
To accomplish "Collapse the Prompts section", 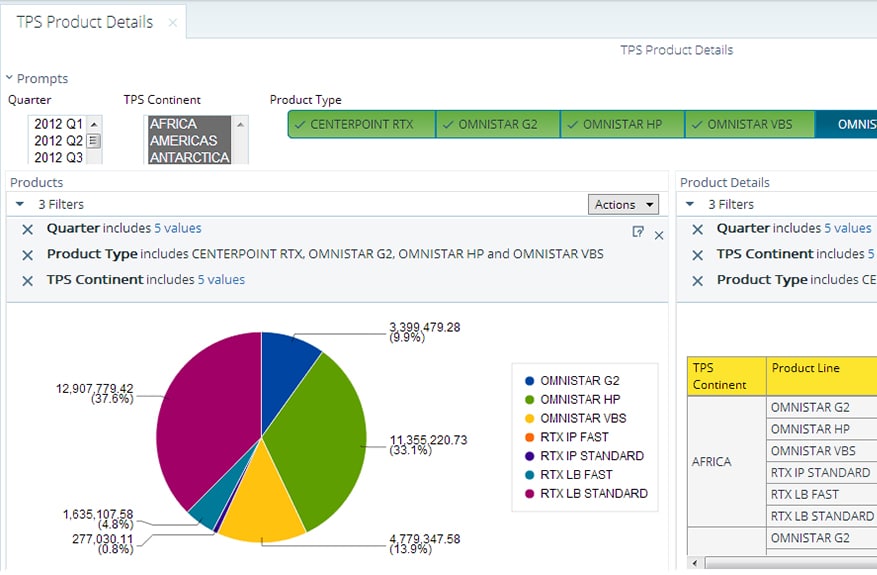I will click(x=10, y=78).
